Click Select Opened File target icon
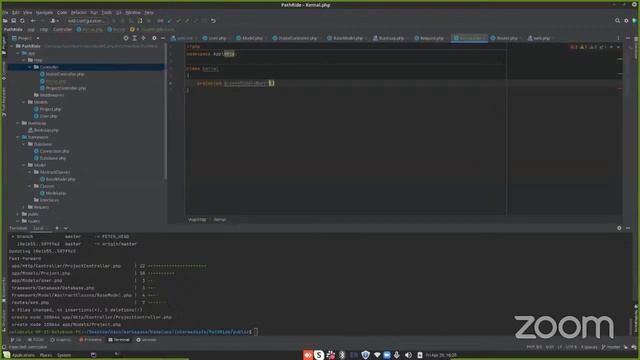 tap(126, 38)
